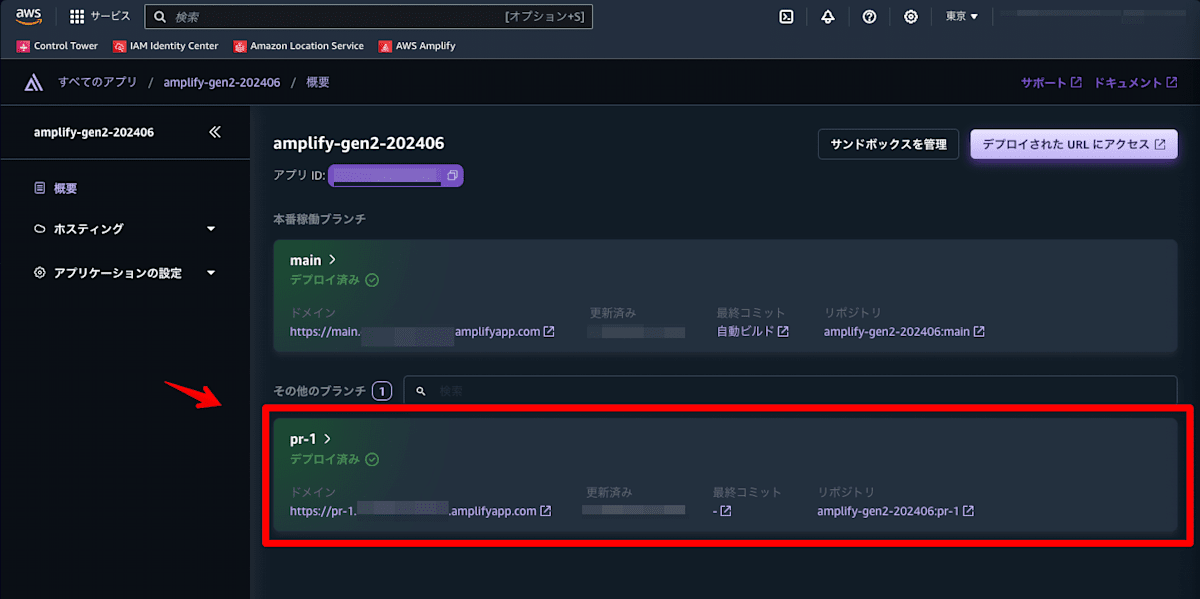Open the main branch heading
This screenshot has width=1200, height=599.
pos(312,260)
